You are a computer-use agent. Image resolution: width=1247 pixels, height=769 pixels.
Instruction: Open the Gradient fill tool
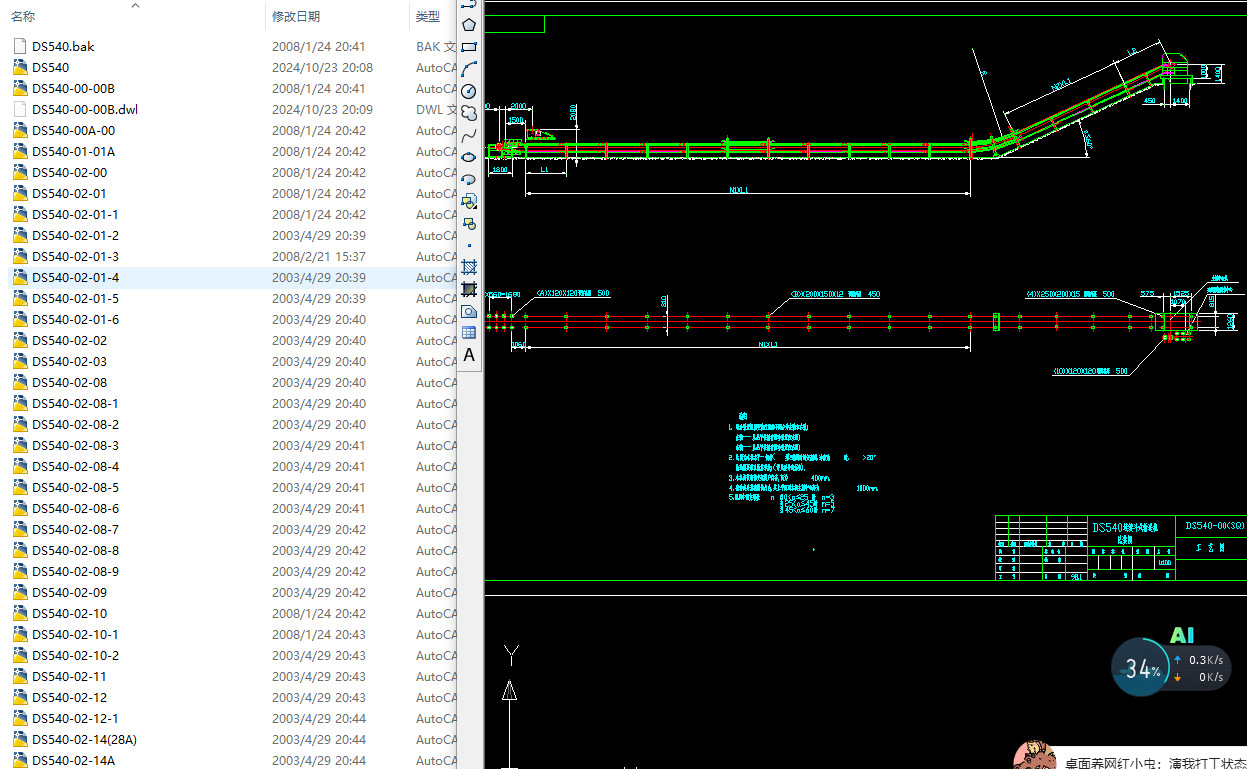click(468, 289)
